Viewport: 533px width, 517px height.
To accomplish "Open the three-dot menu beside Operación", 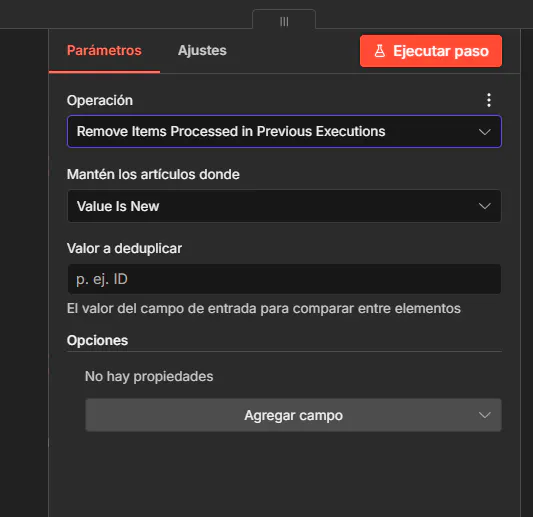I will click(x=489, y=100).
